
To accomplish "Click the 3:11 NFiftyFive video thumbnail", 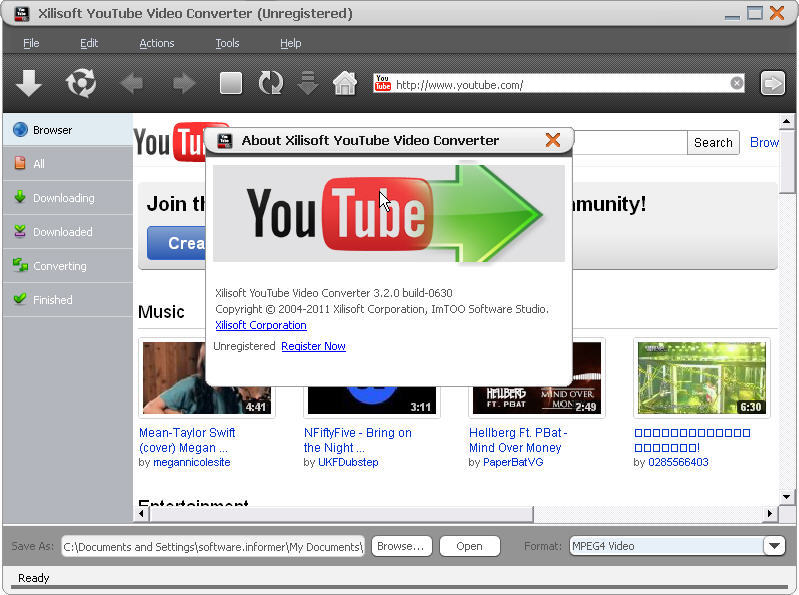I will (x=372, y=400).
